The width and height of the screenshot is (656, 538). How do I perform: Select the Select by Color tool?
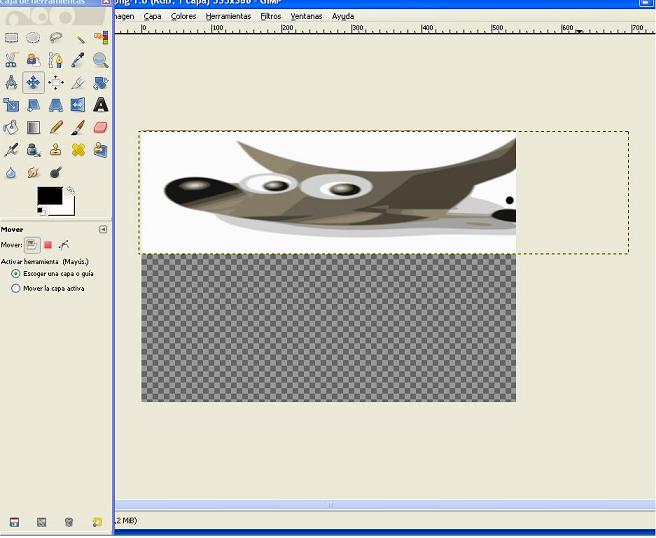coord(101,38)
